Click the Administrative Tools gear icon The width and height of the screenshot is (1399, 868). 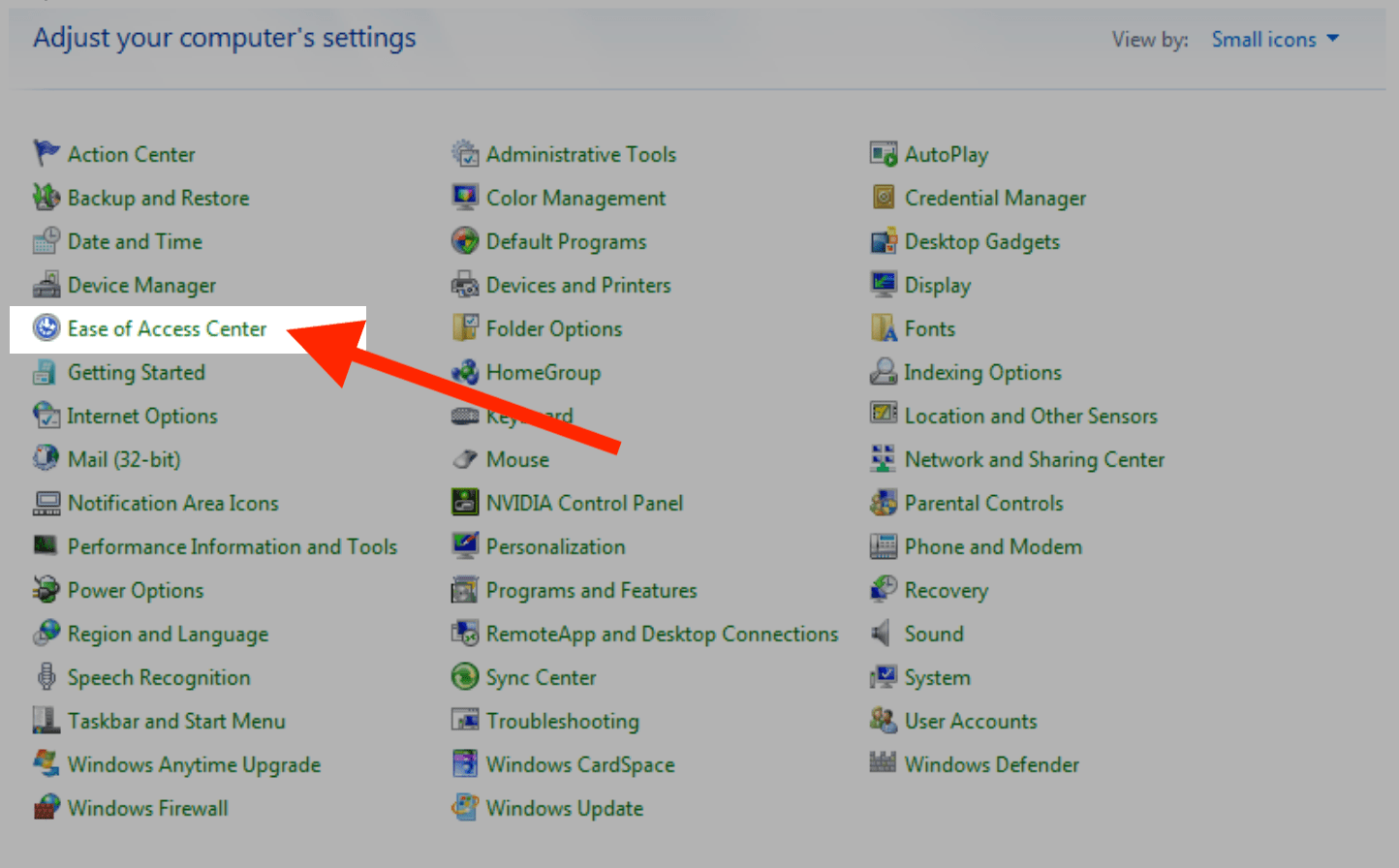(x=465, y=153)
